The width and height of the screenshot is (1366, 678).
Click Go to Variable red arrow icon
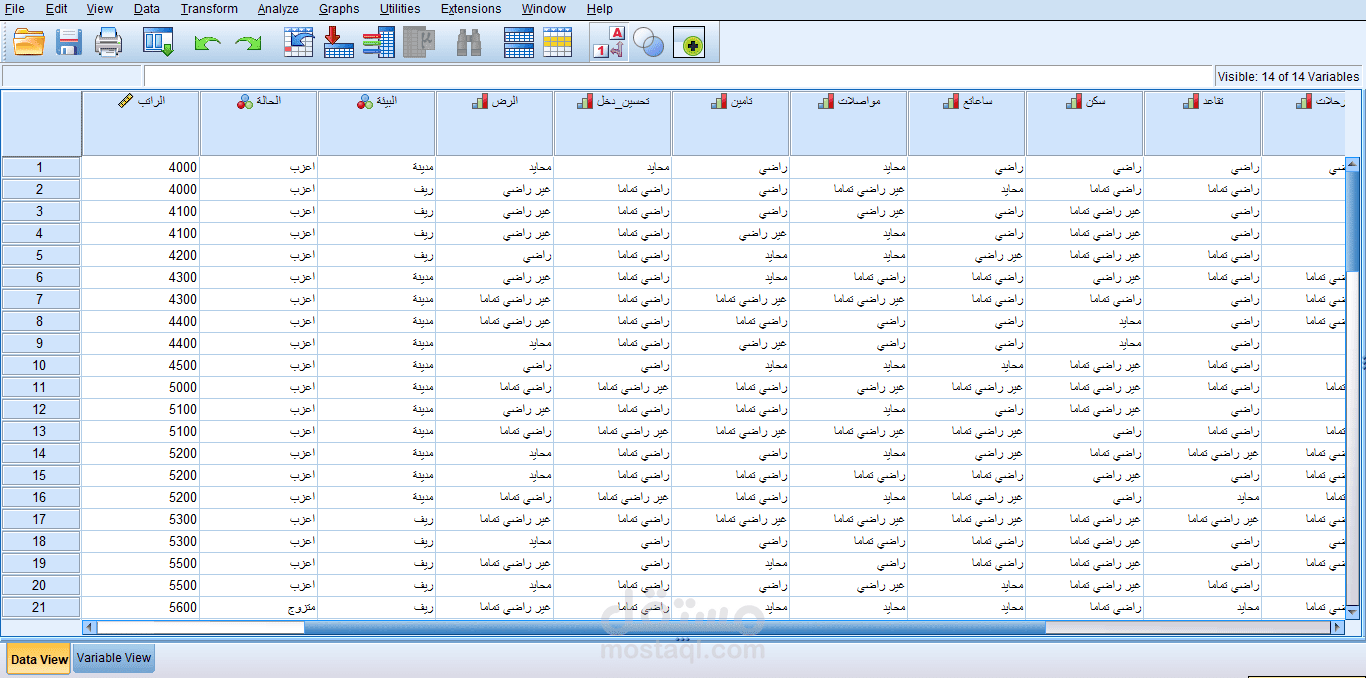pyautogui.click(x=339, y=42)
